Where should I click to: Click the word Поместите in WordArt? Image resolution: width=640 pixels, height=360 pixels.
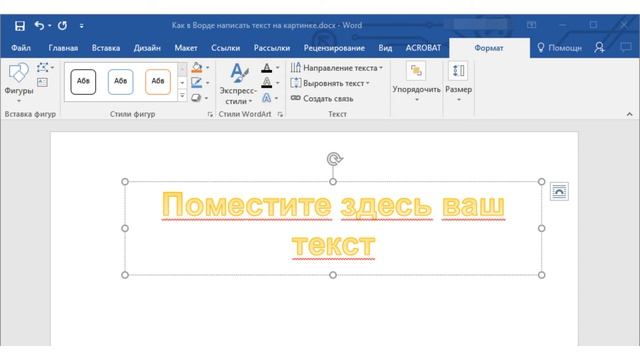tap(247, 204)
